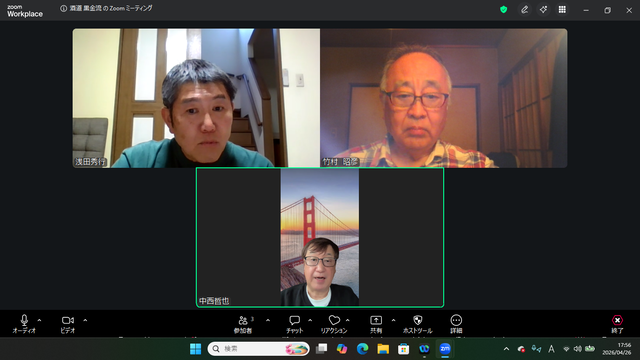
Task: Open Microsoft Edge from the taskbar
Action: pos(362,349)
